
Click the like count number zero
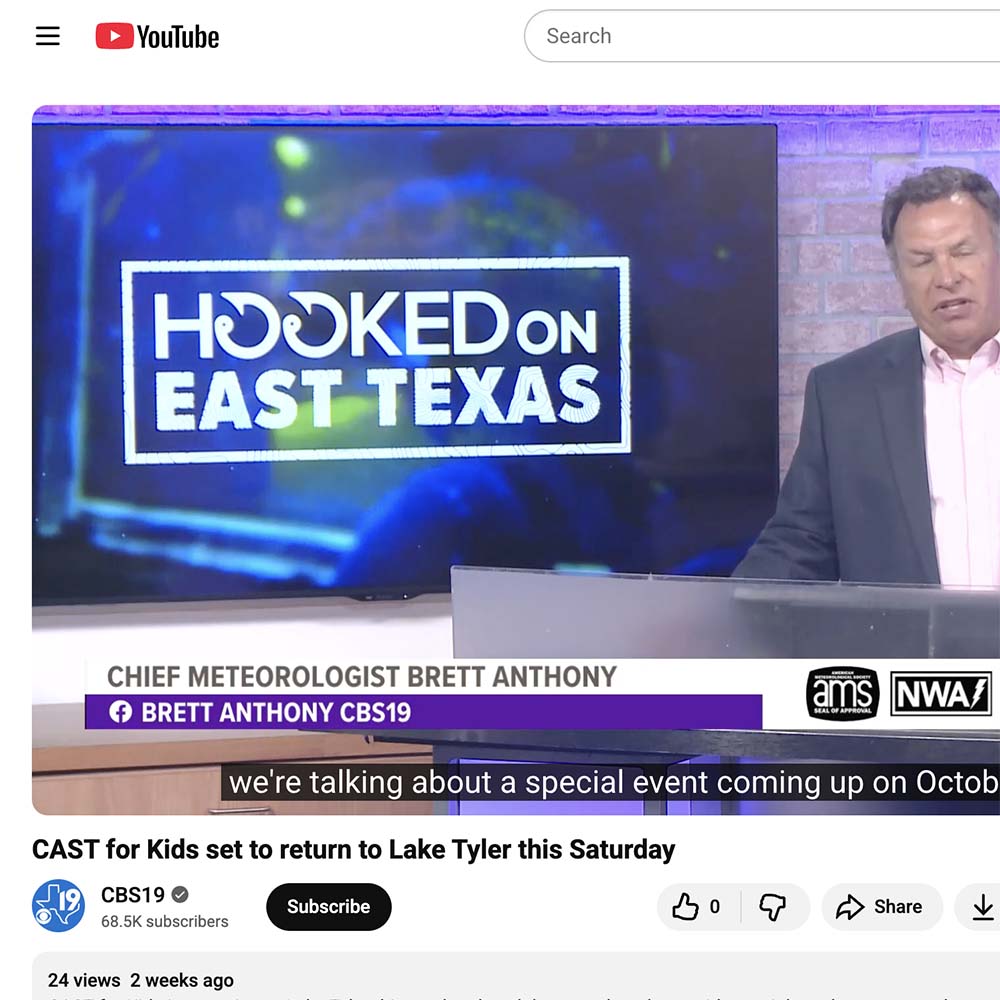(x=715, y=906)
